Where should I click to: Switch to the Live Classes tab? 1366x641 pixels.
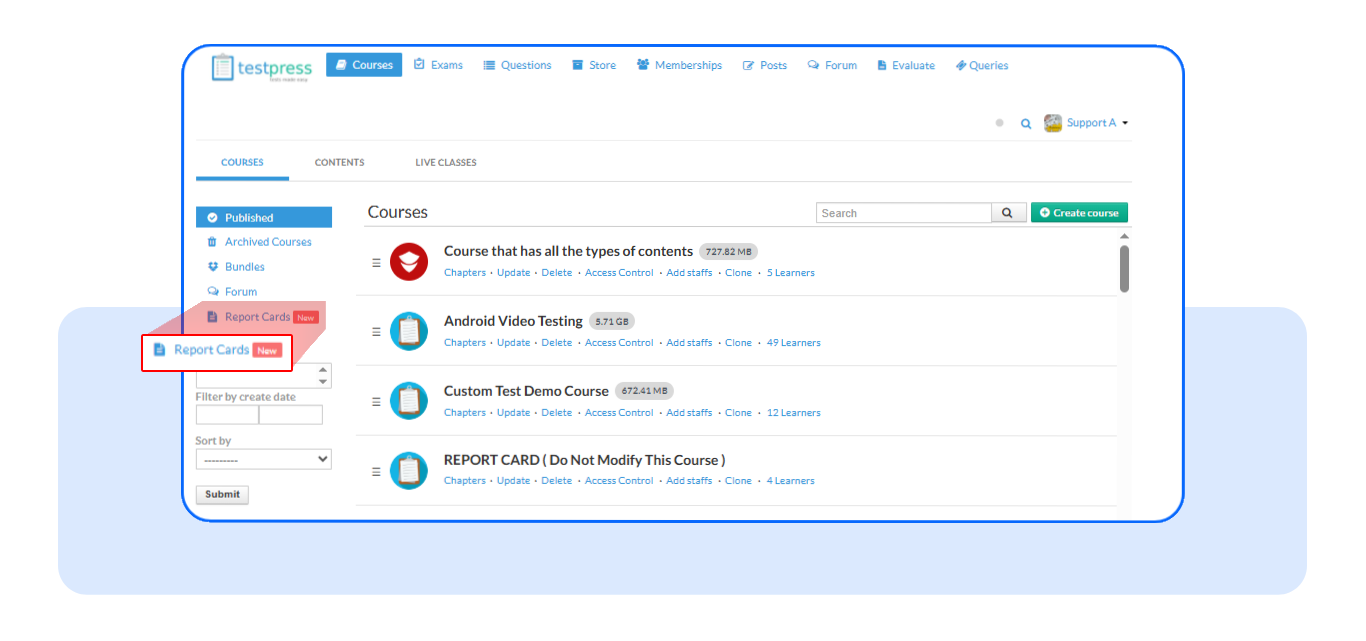pos(446,162)
